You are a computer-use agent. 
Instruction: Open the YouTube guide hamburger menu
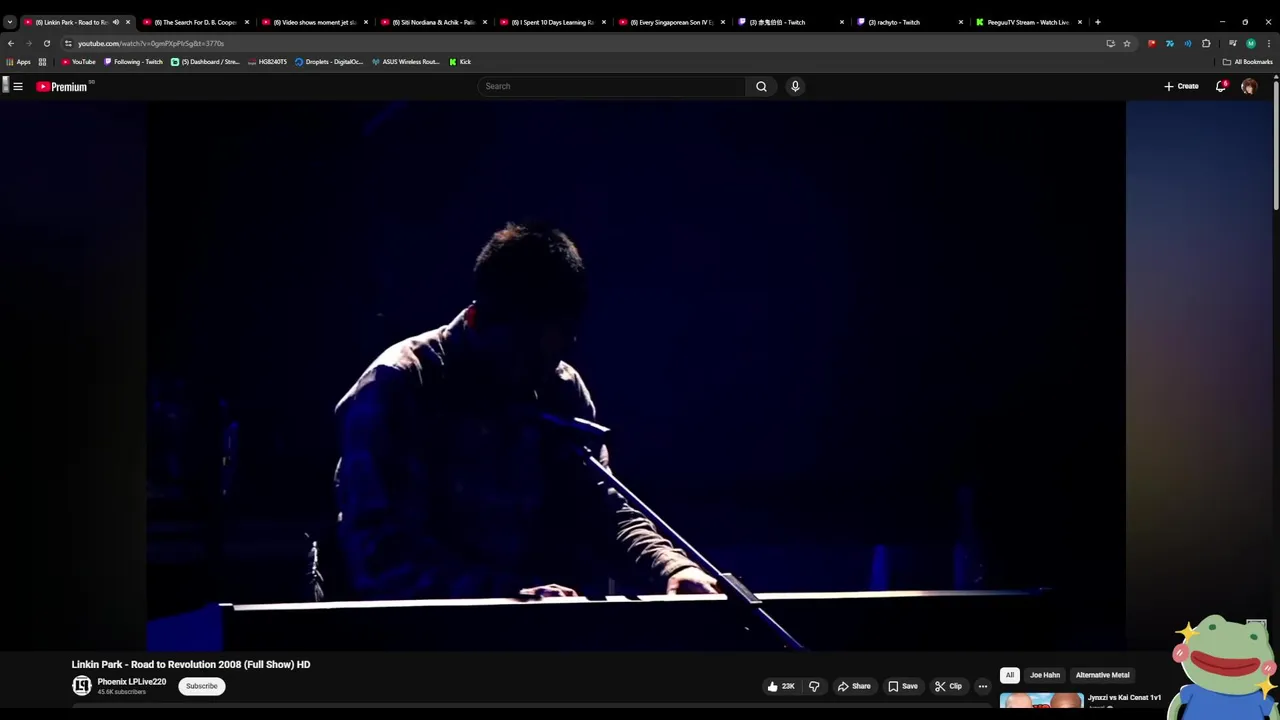click(18, 86)
